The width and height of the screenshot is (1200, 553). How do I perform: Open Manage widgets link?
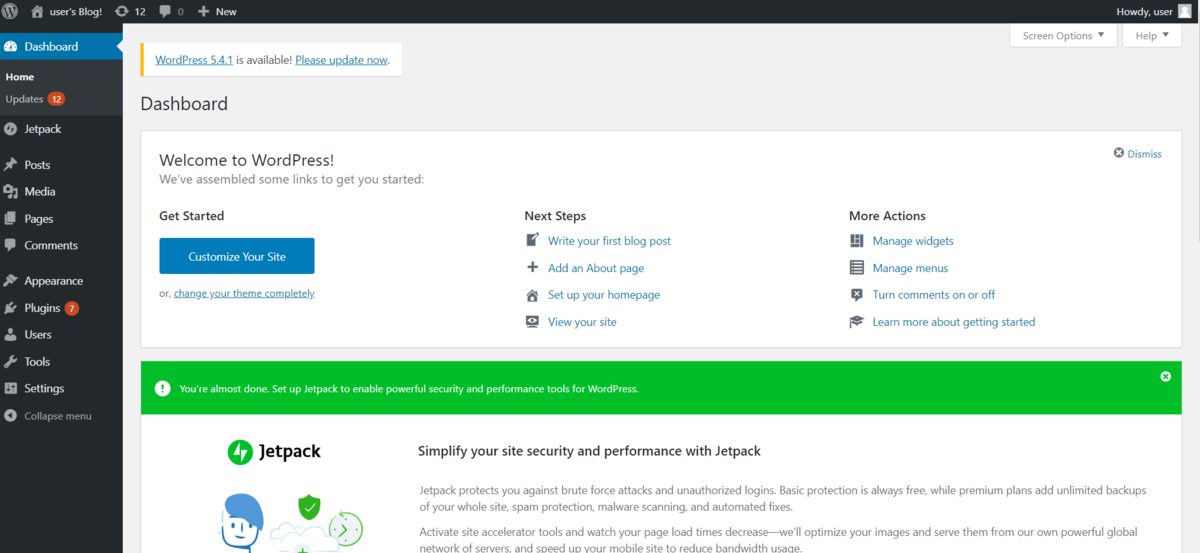click(x=913, y=241)
